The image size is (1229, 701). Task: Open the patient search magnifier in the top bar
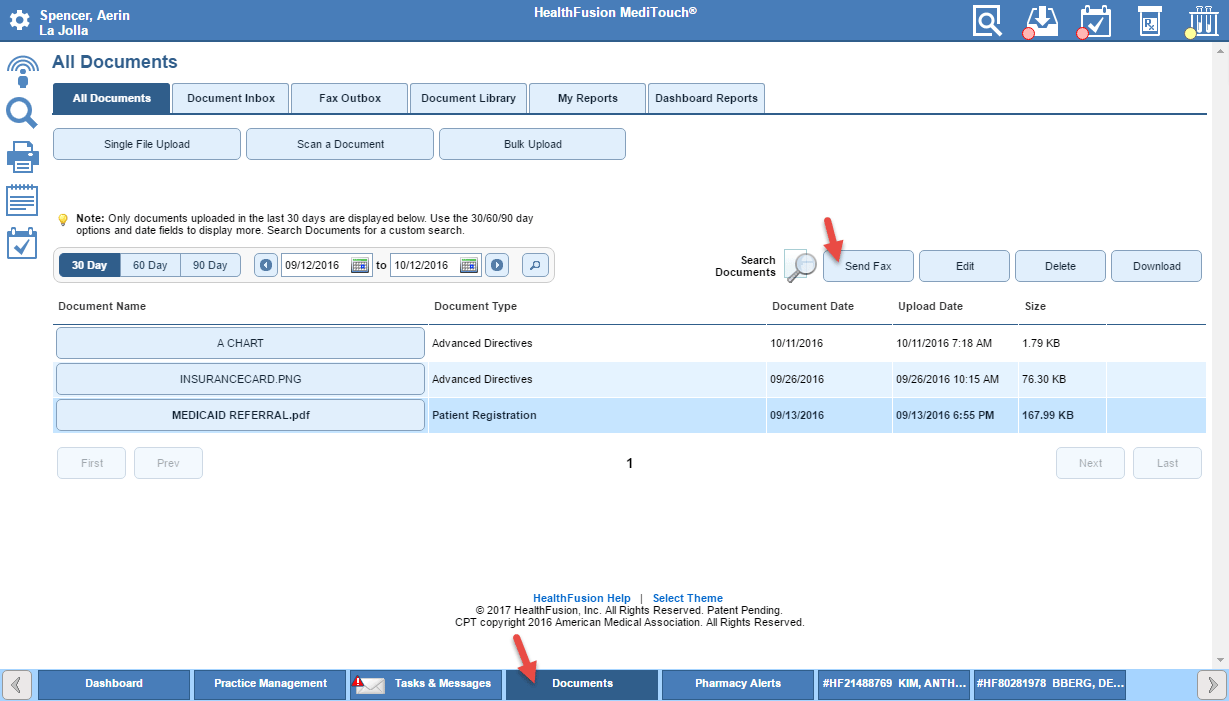pyautogui.click(x=987, y=20)
